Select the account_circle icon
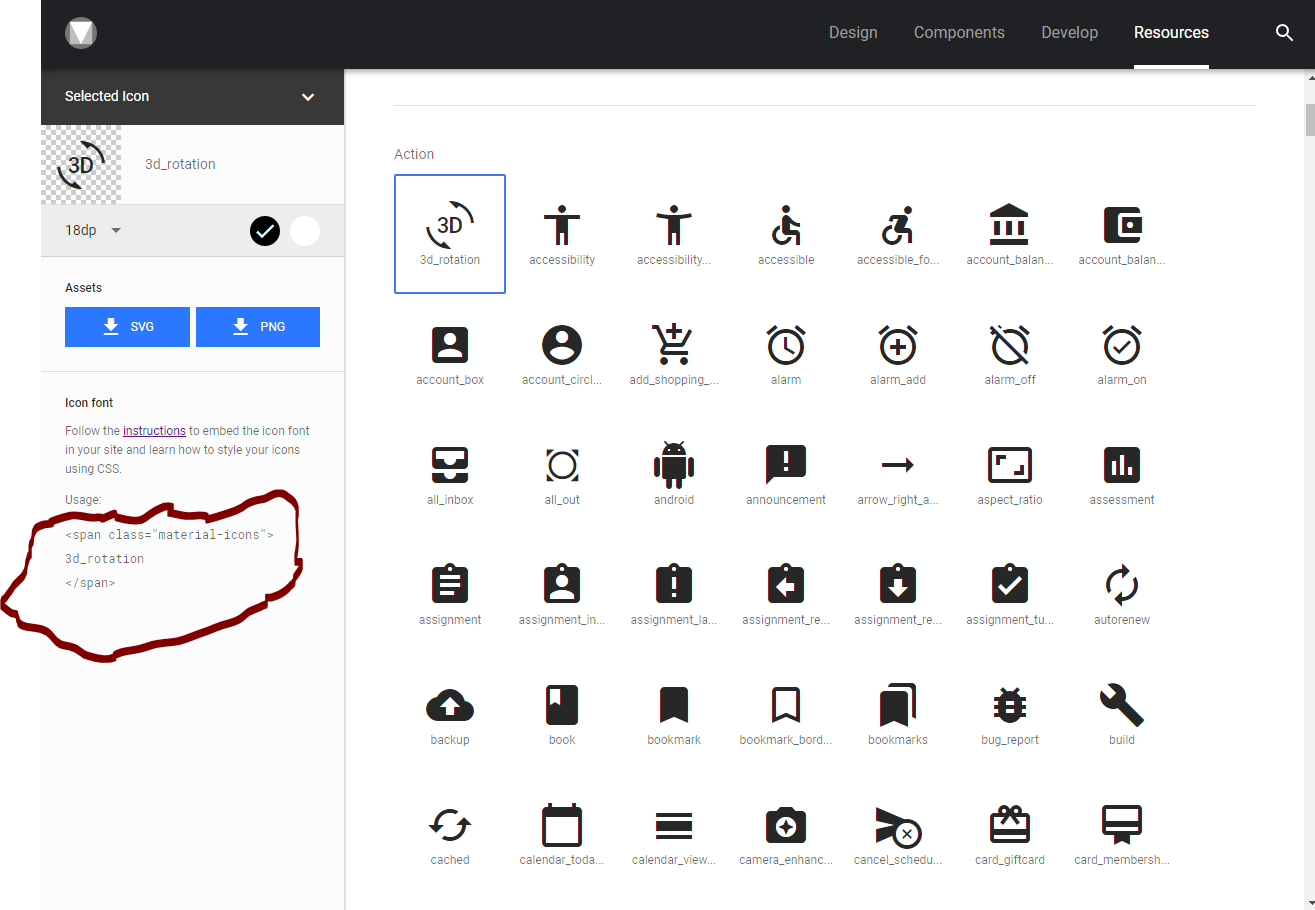 (562, 345)
